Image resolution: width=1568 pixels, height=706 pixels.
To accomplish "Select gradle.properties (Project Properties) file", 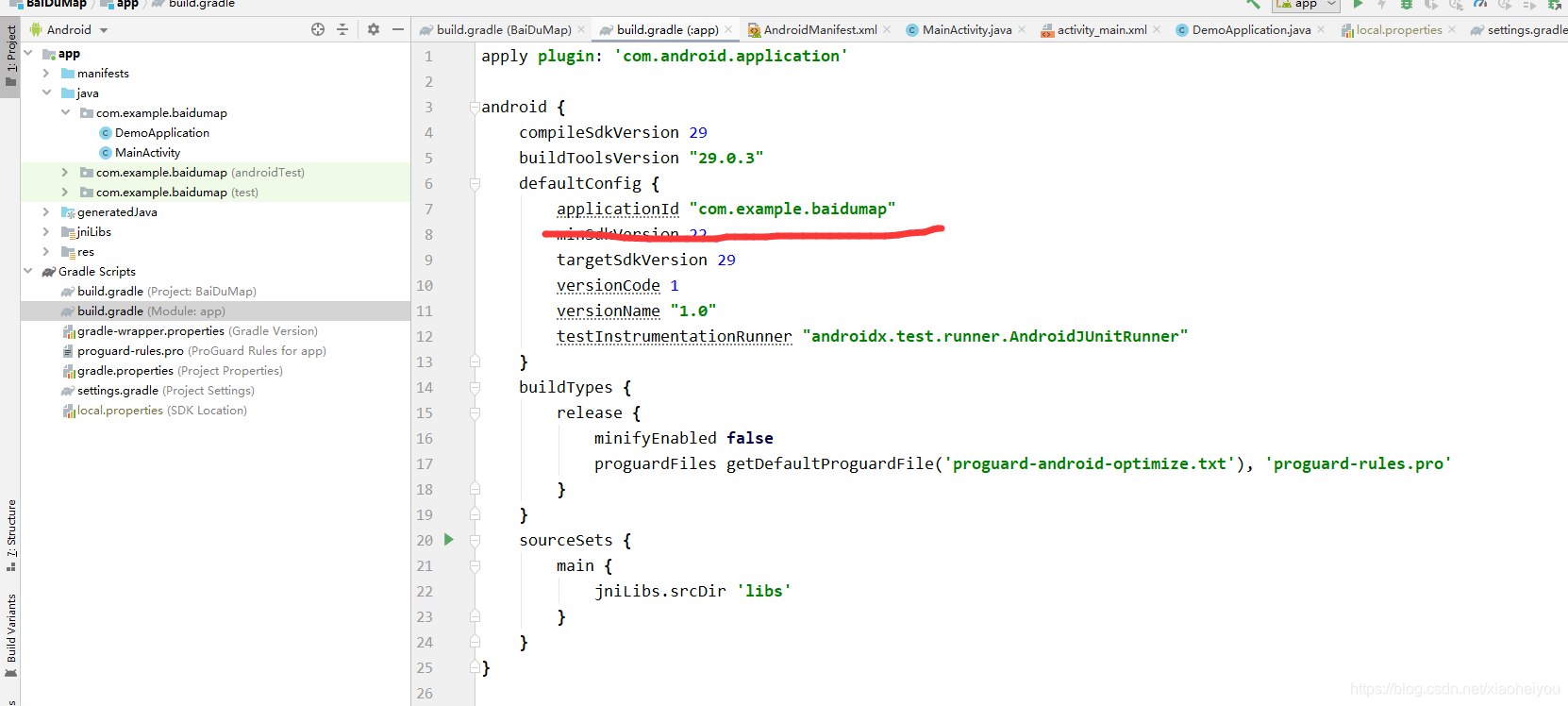I will point(180,371).
